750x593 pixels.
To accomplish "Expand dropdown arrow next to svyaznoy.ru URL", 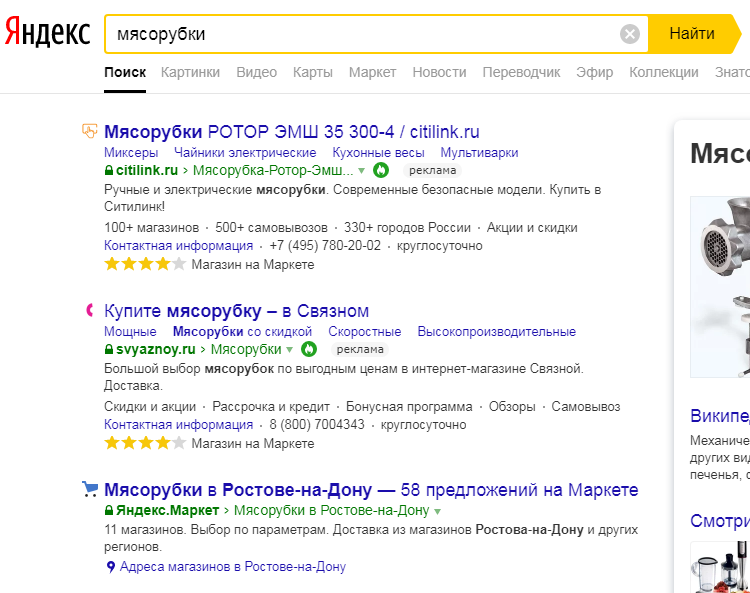I will [x=290, y=350].
